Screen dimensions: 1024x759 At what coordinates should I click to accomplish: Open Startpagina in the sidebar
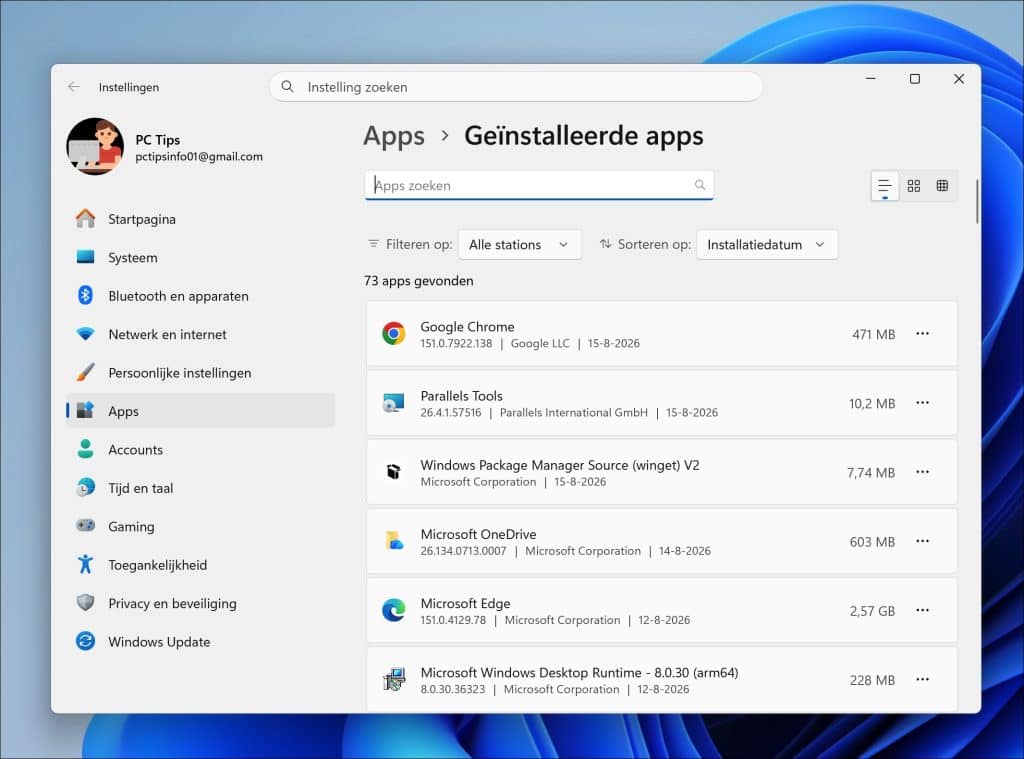(200, 219)
